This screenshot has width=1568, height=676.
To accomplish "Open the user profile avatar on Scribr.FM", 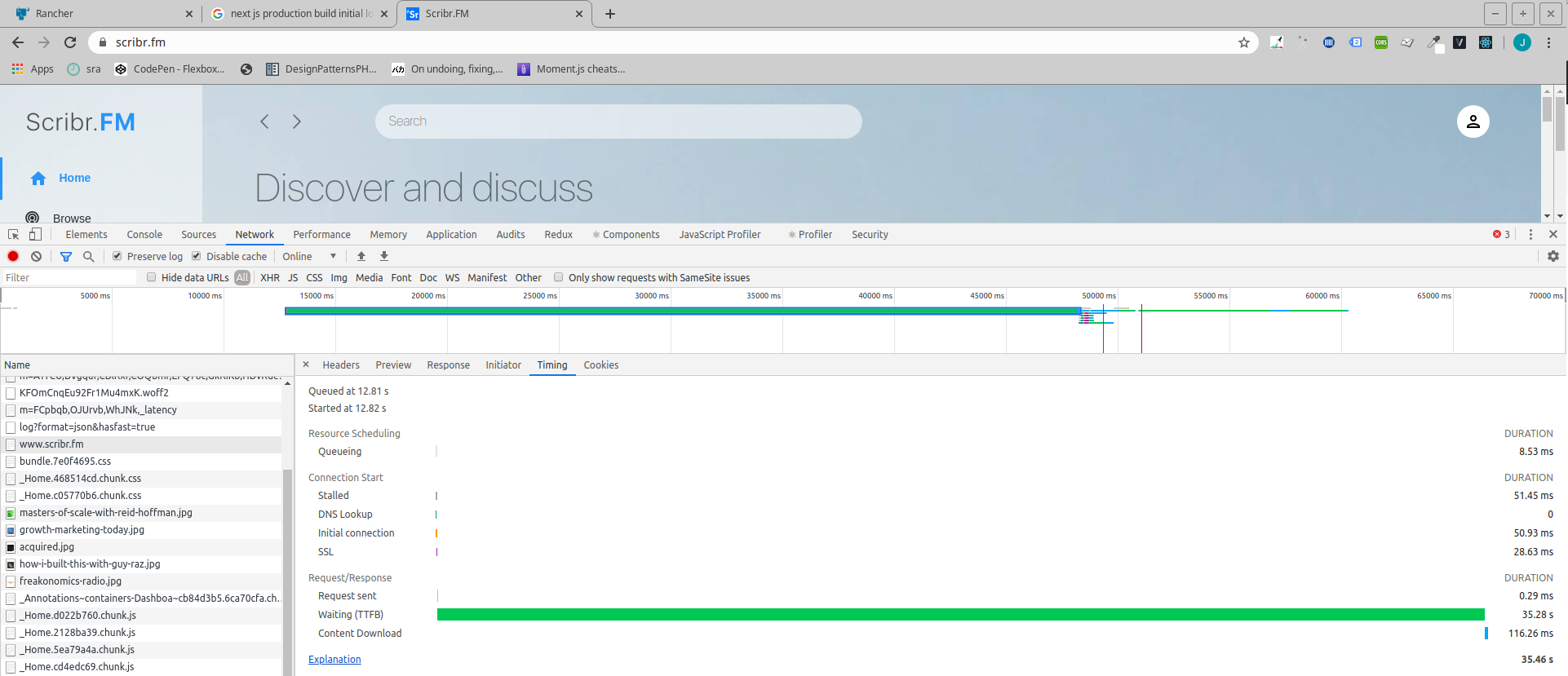I will coord(1473,122).
